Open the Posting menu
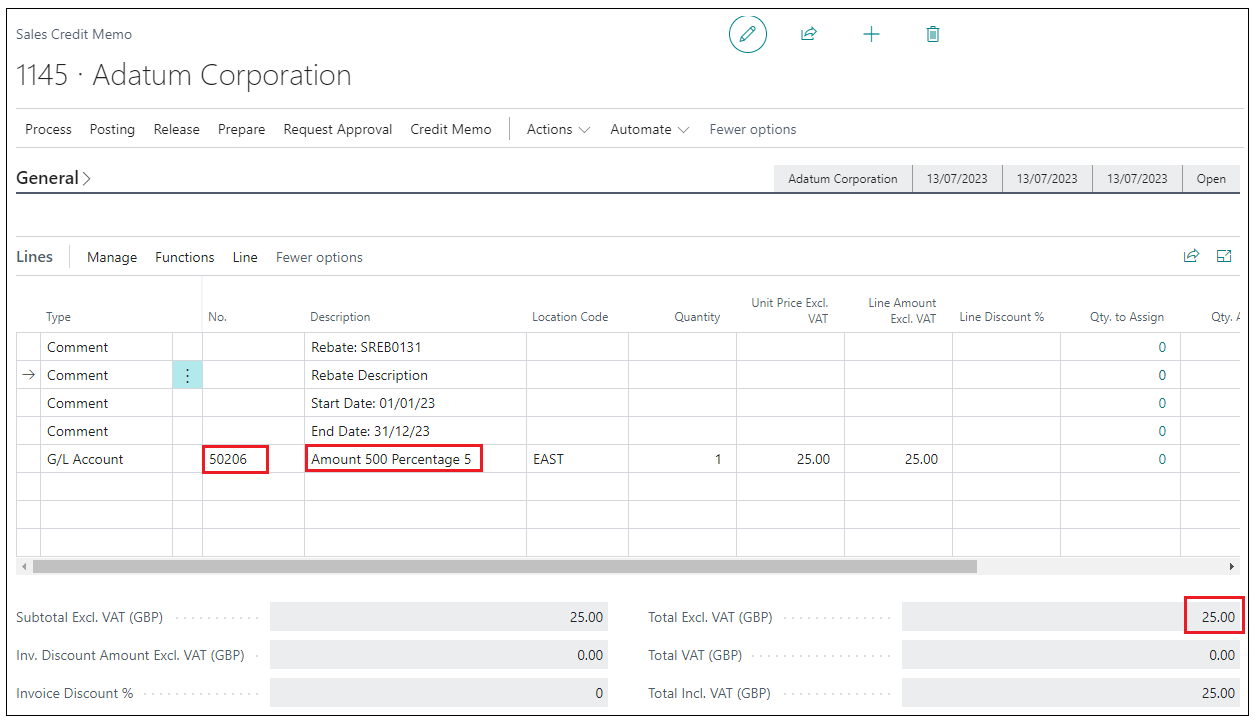This screenshot has height=723, width=1257. 112,129
